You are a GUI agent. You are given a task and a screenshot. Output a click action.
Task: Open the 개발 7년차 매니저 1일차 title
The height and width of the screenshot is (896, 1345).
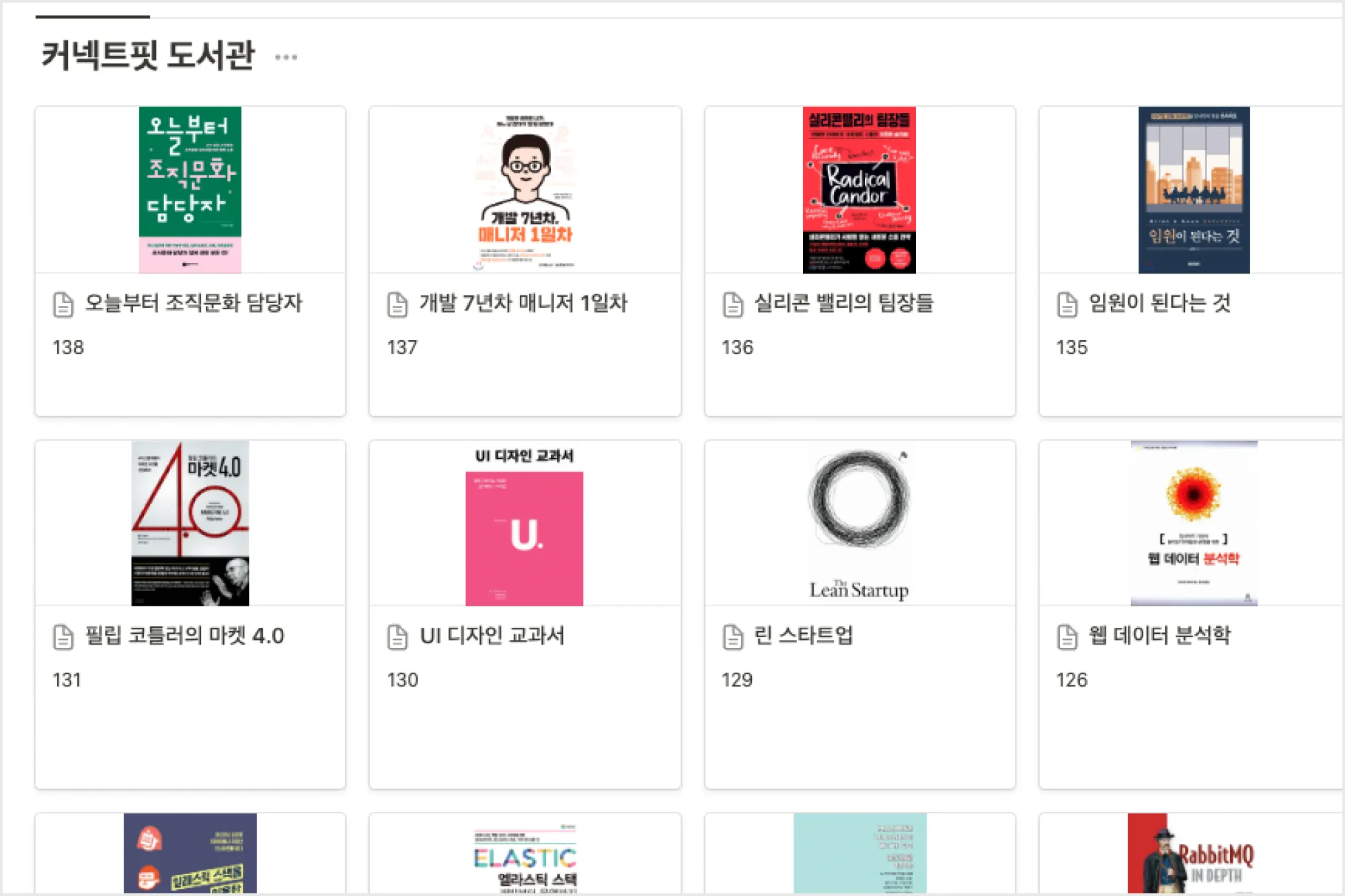[x=523, y=303]
